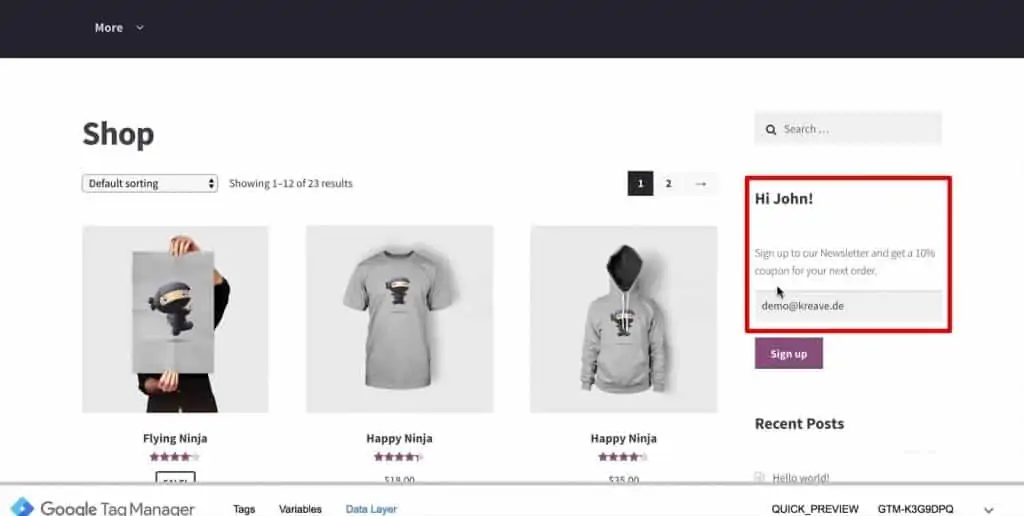
Task: Switch to the Tags tab
Action: tap(244, 509)
